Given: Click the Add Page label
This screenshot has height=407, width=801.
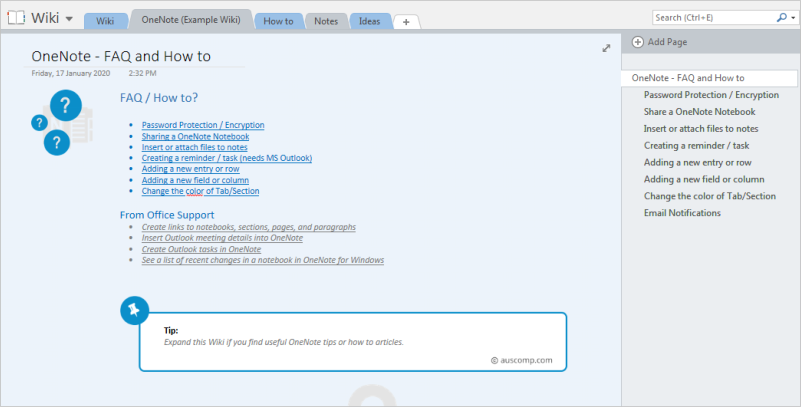Looking at the screenshot, I should coord(667,42).
